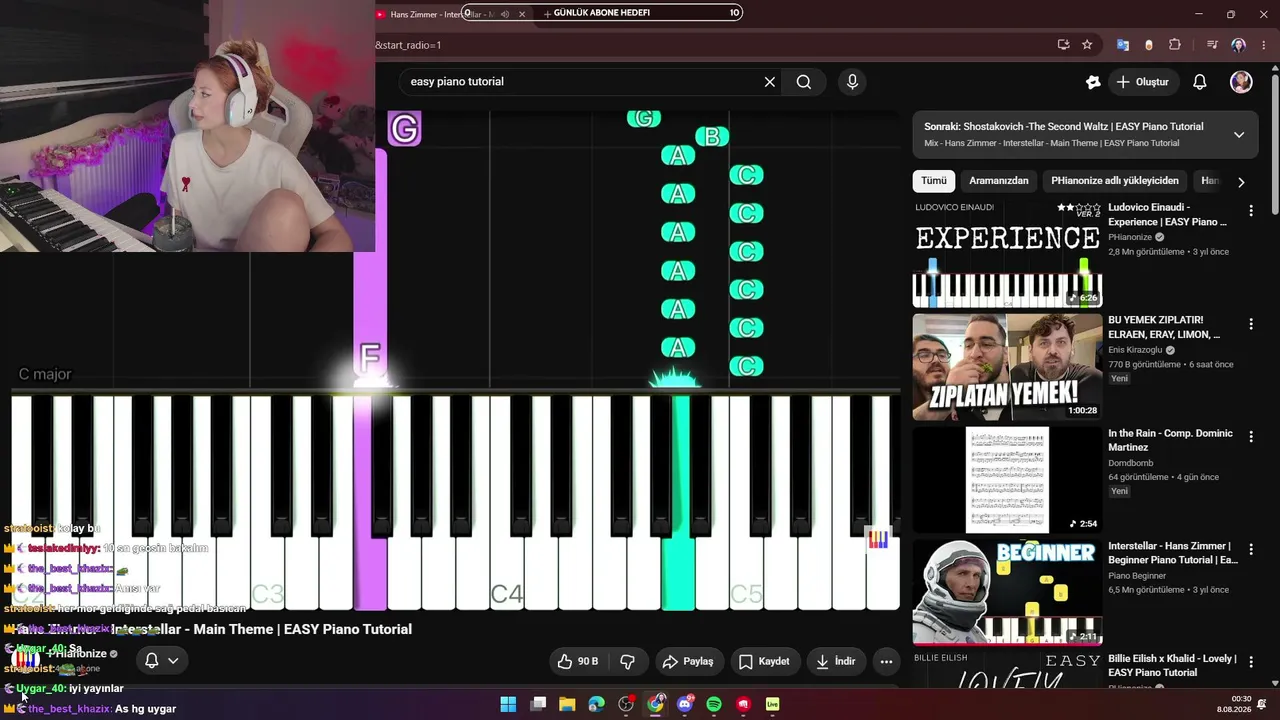The image size is (1280, 720).
Task: Open BU YEMEK ZIPLATIR video title
Action: pyautogui.click(x=1164, y=327)
